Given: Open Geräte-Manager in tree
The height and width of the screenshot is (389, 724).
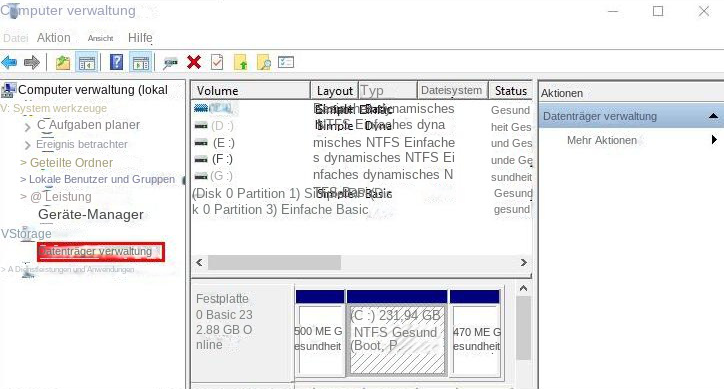Looking at the screenshot, I should click(91, 214).
